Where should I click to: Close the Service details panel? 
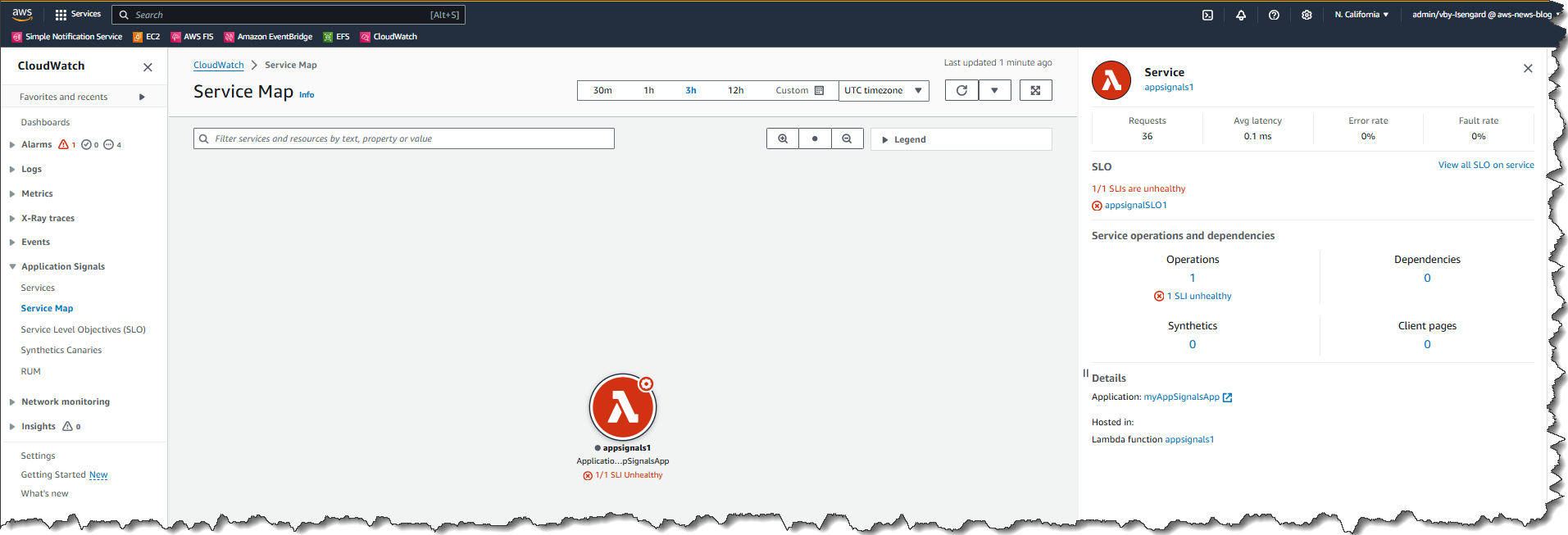pyautogui.click(x=1528, y=69)
